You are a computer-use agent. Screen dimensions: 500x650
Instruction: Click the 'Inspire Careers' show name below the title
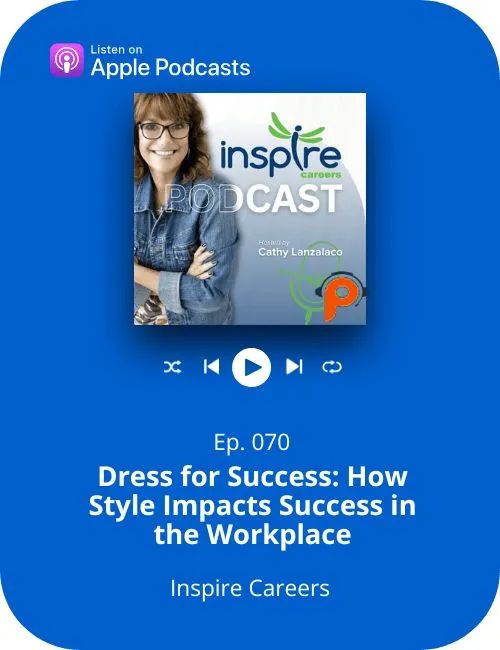coord(250,588)
